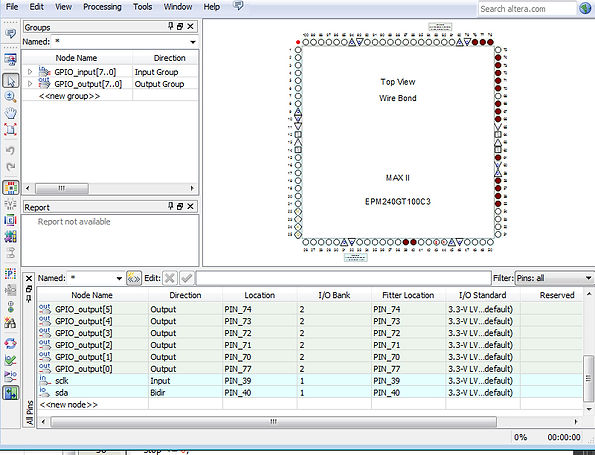
Task: Sort by Direction column header
Action: (185, 295)
